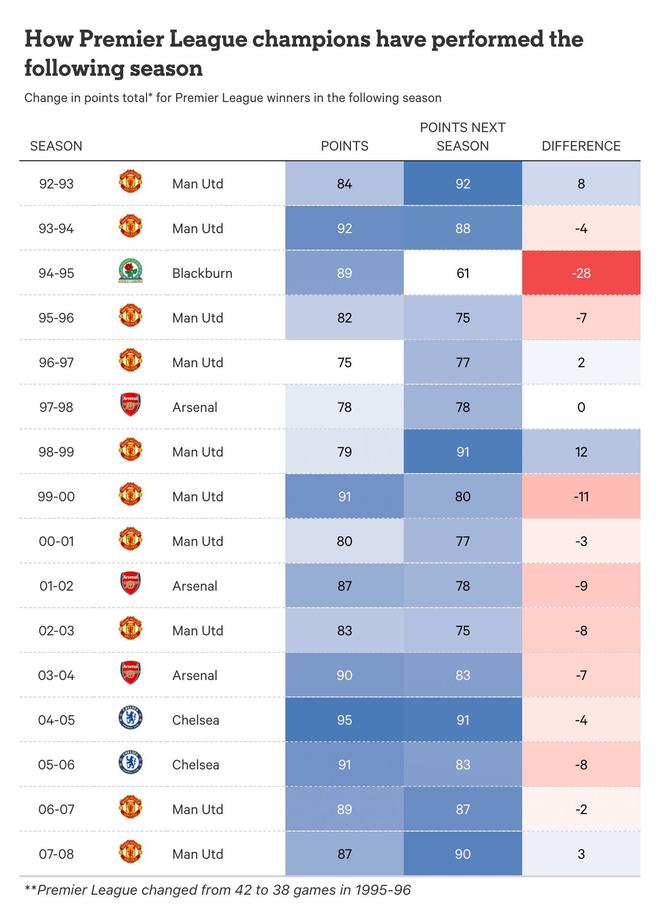The width and height of the screenshot is (660, 919).
Task: Click Chelsea crest in 05-06 row
Action: 130,764
